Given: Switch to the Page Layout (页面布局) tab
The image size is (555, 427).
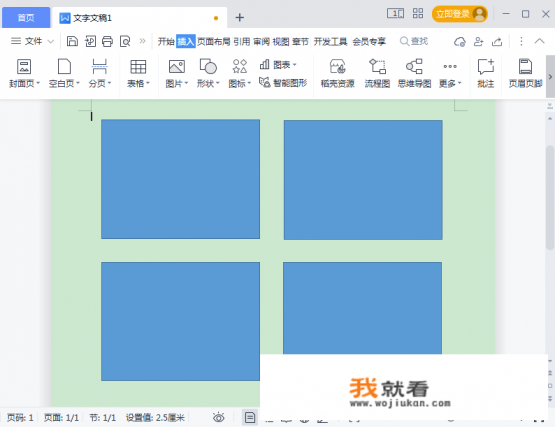Looking at the screenshot, I should pyautogui.click(x=213, y=41).
